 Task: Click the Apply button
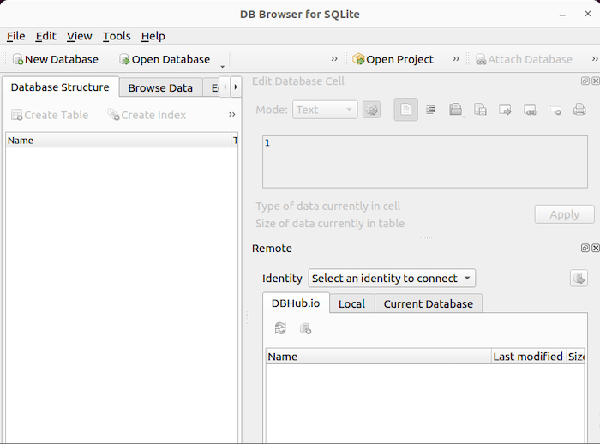pos(564,215)
